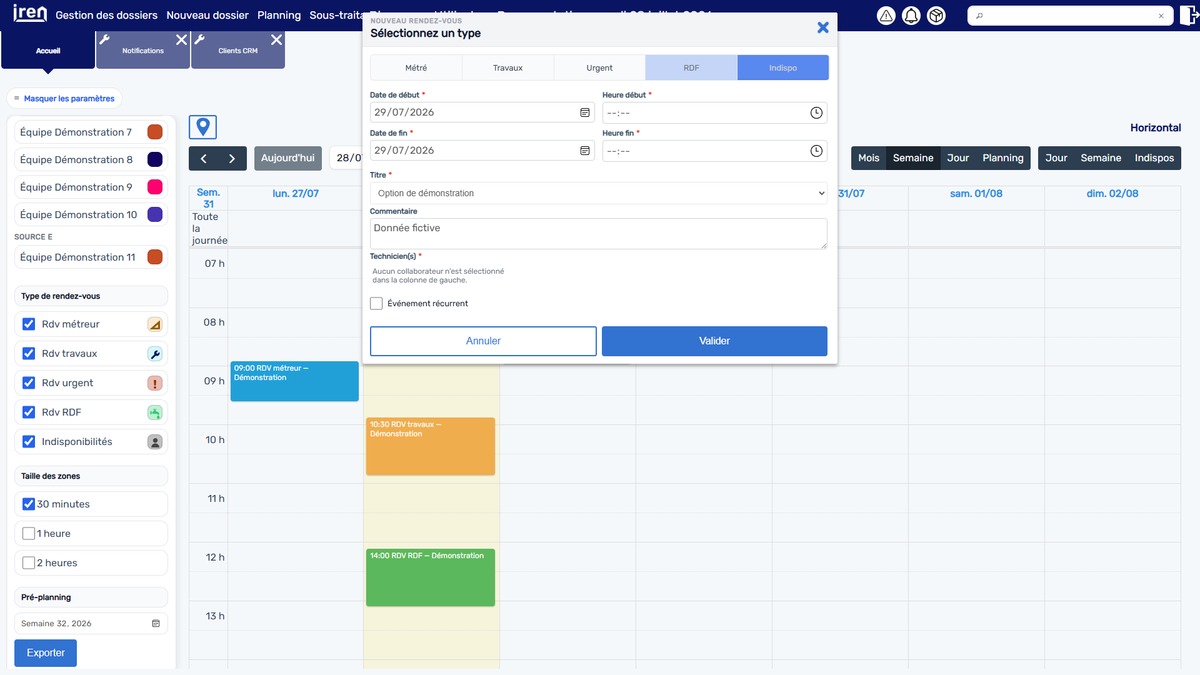Uncheck the Rdv métreur checkbox

29,324
